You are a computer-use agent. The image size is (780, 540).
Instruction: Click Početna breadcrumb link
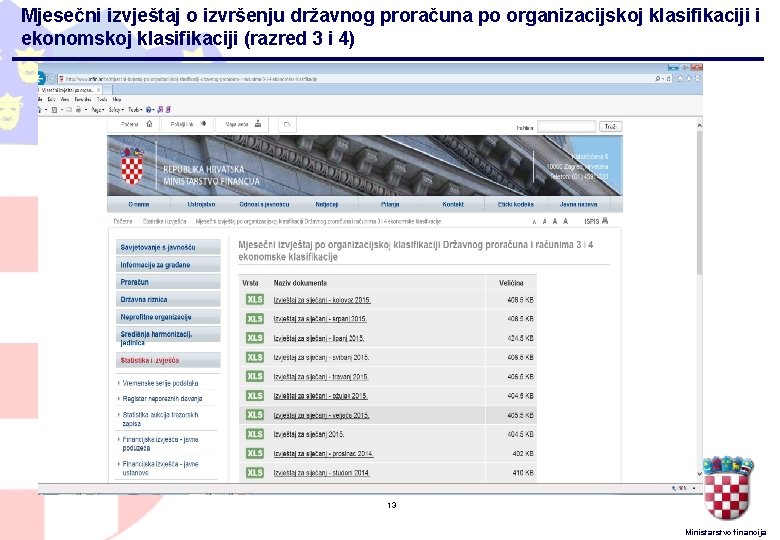click(x=123, y=221)
